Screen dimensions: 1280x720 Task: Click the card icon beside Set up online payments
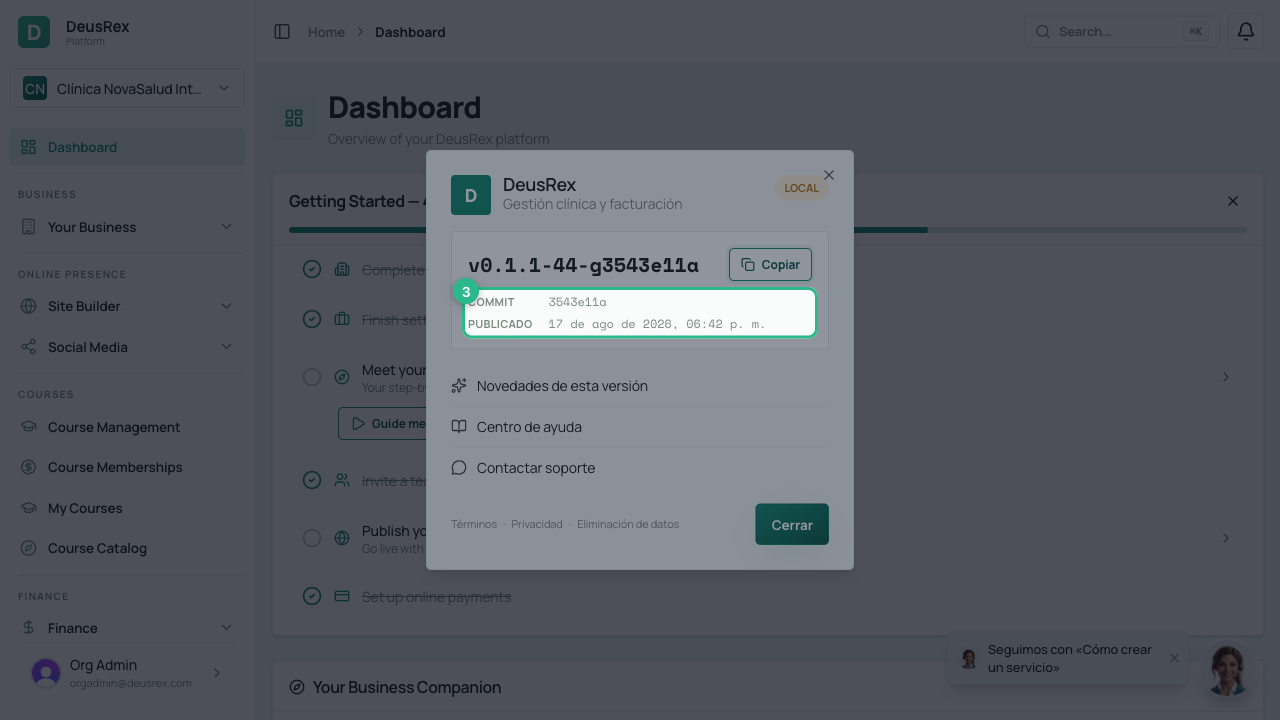[342, 596]
